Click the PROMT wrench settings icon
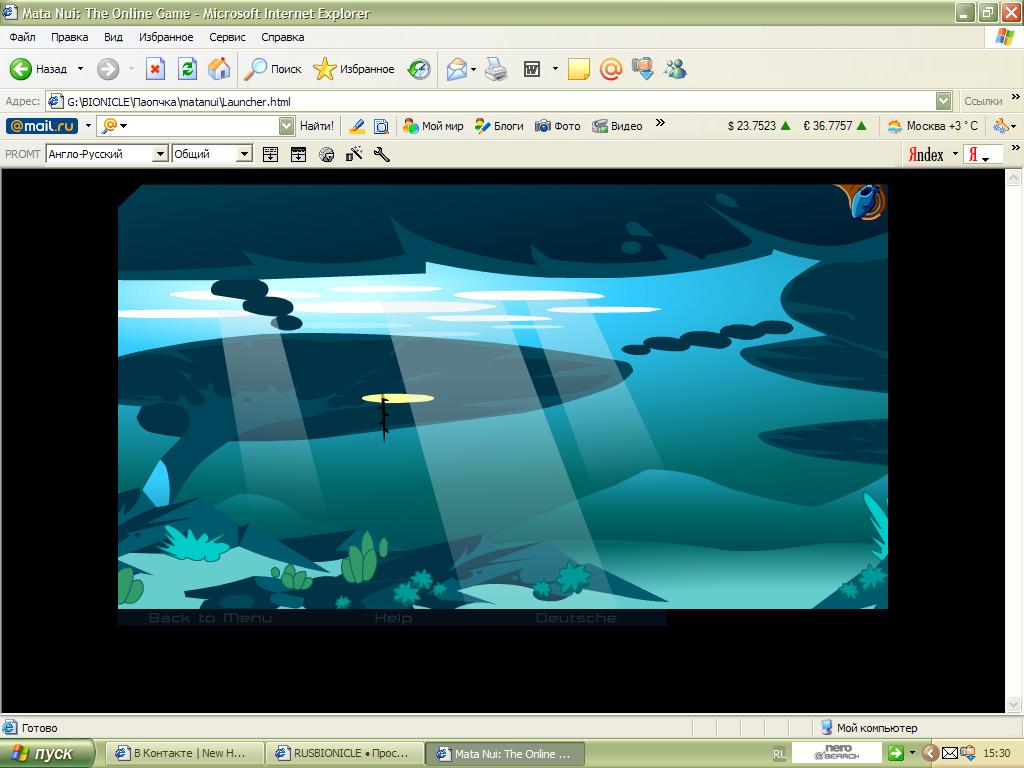The image size is (1024, 768). pos(382,154)
